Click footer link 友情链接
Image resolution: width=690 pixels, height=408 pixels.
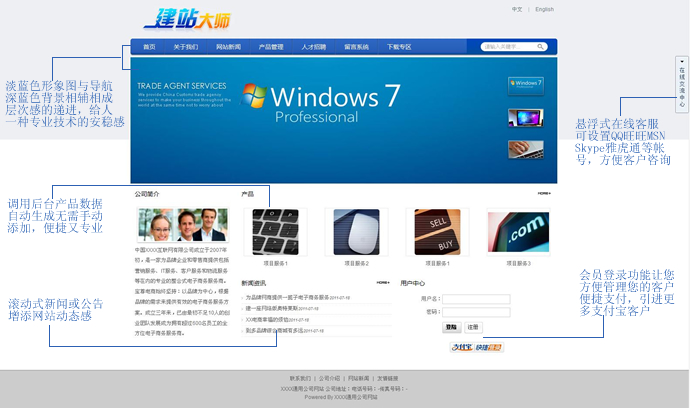[388, 378]
